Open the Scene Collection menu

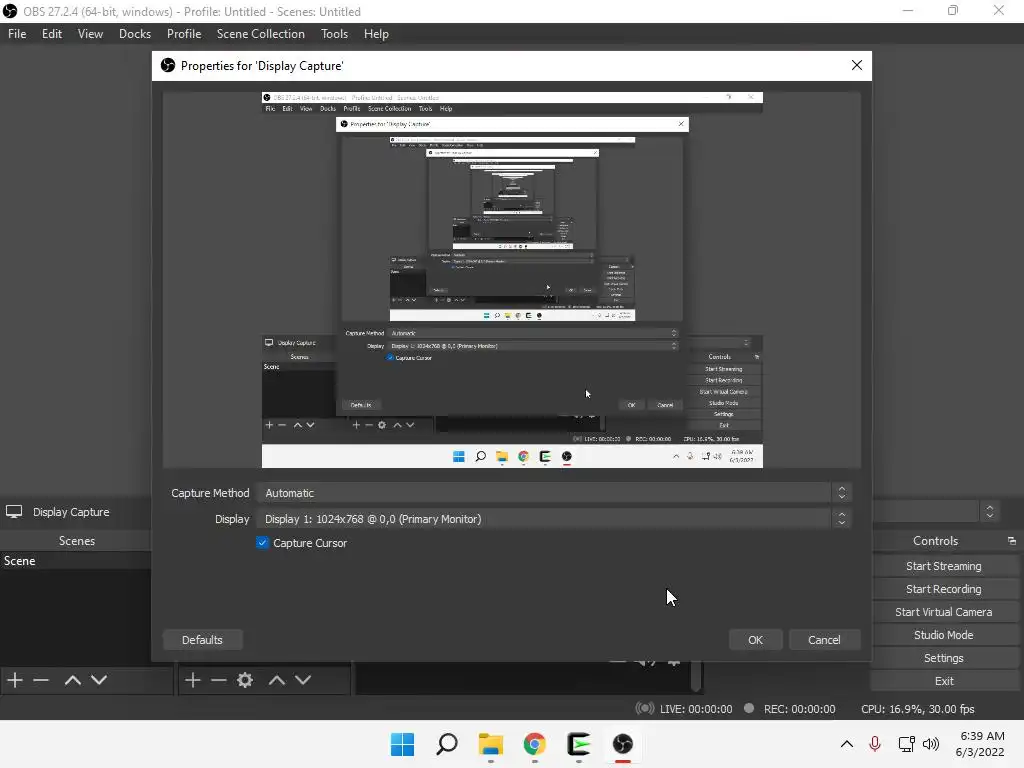pos(261,34)
